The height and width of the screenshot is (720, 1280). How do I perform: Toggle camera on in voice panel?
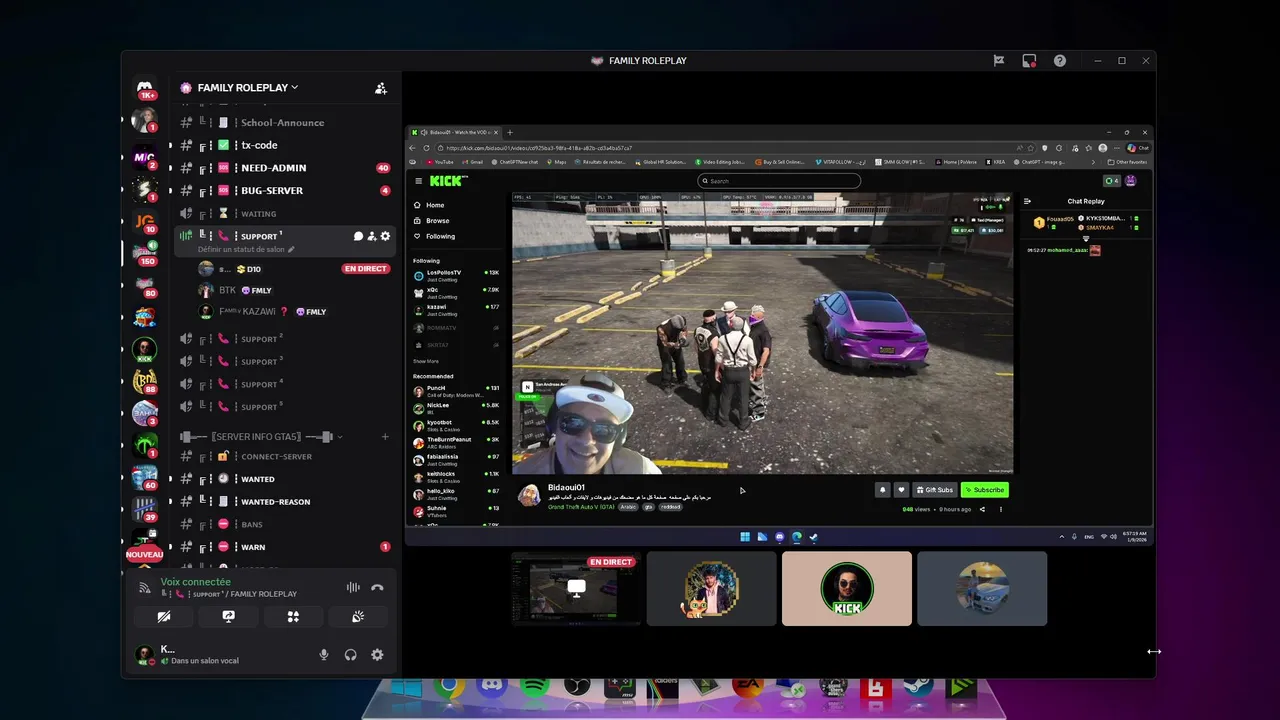click(x=164, y=617)
